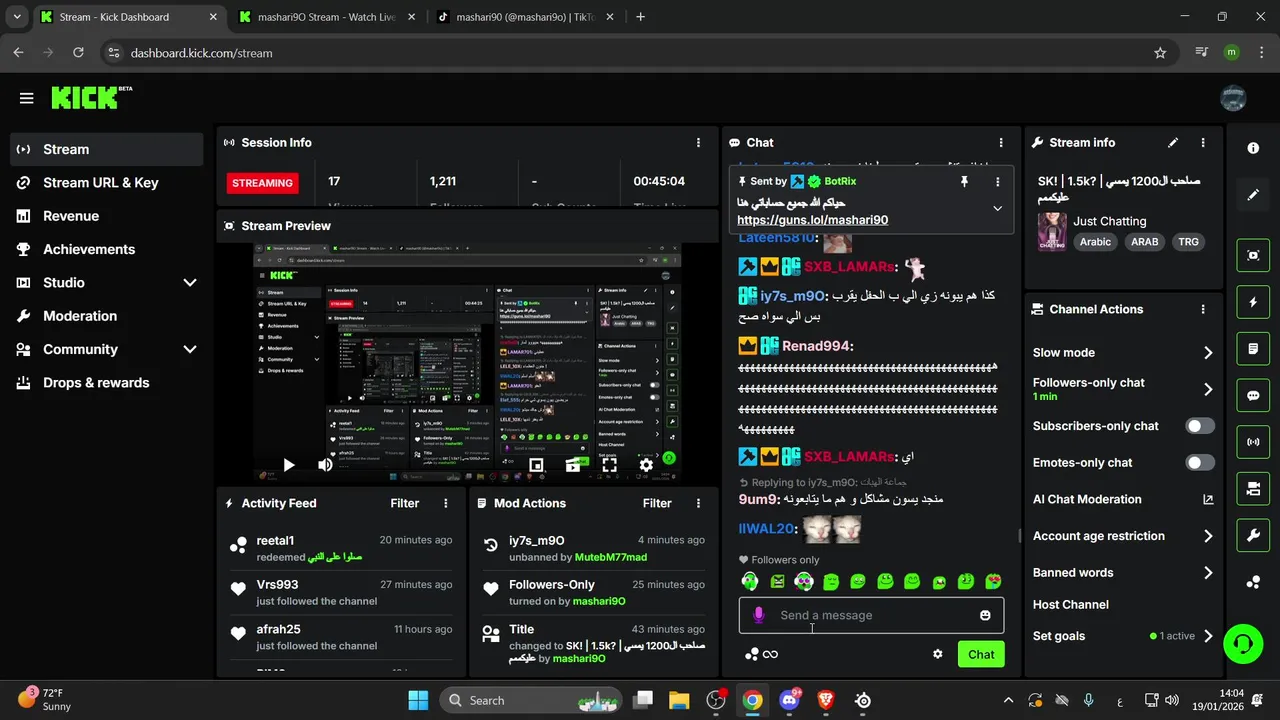
Task: Click the channel points icon below chat
Action: 751,654
